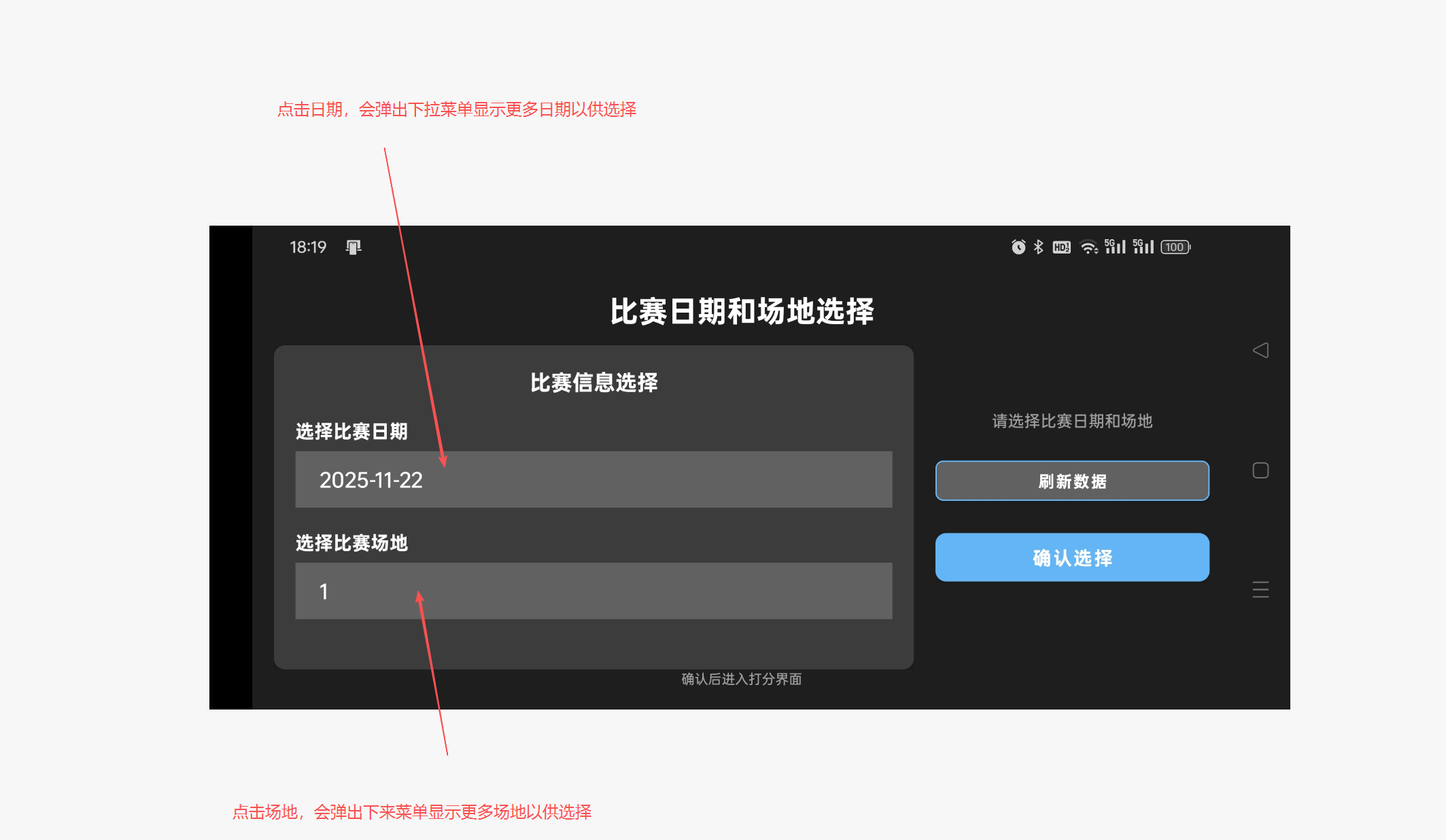Click the 比赛日期和场地选择 page title
Screen dimensions: 1446x840
742,312
